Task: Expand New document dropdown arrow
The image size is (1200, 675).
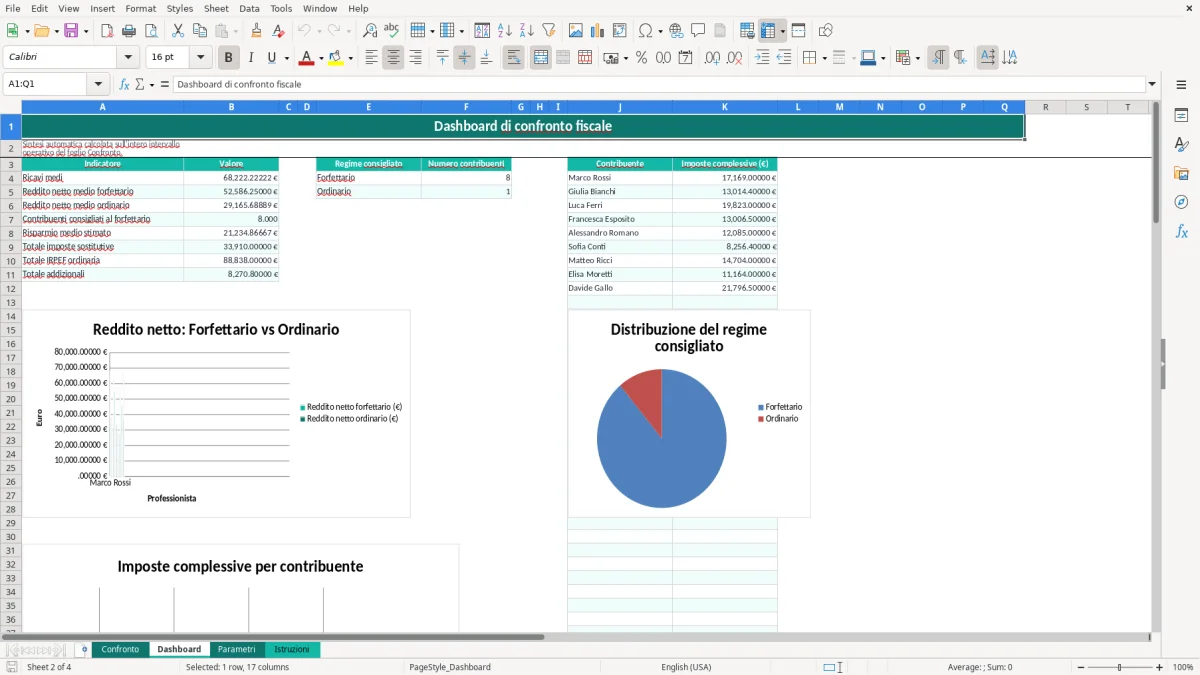Action: point(28,31)
